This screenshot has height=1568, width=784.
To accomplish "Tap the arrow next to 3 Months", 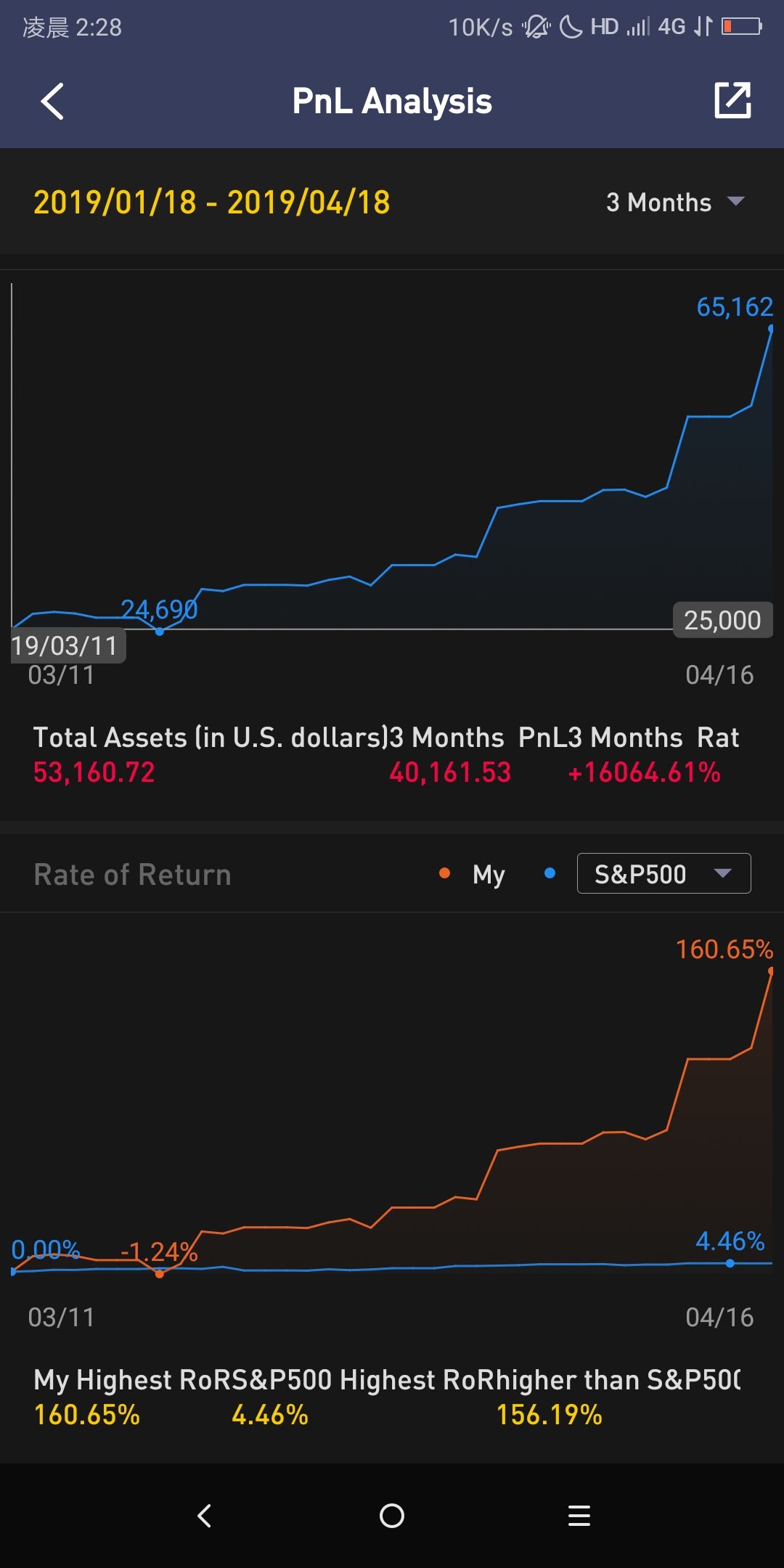I will 736,202.
